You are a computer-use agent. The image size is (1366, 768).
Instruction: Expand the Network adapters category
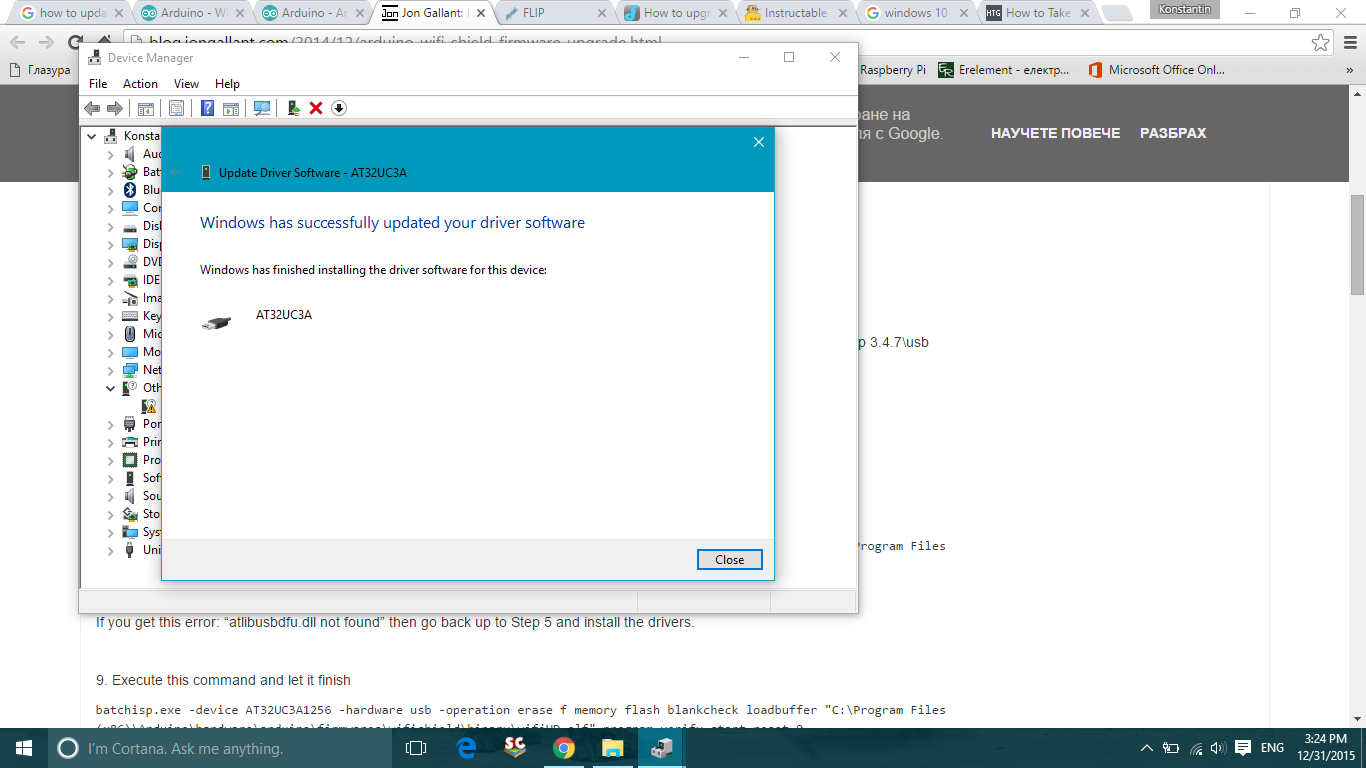(110, 369)
